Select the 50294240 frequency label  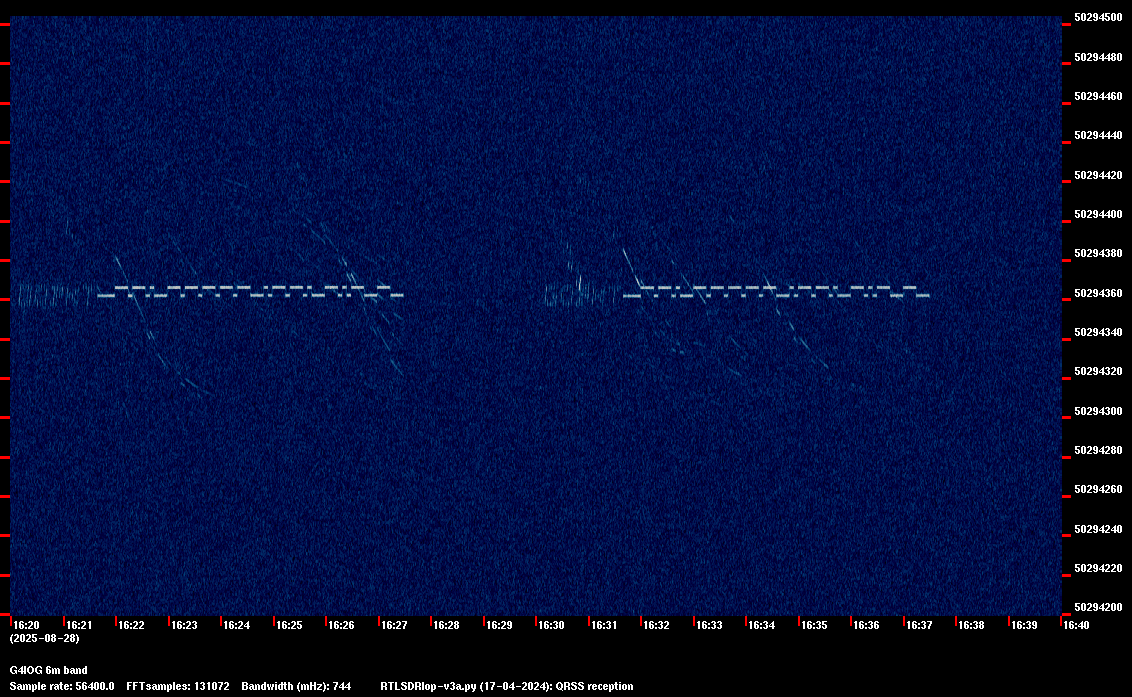(x=1098, y=529)
